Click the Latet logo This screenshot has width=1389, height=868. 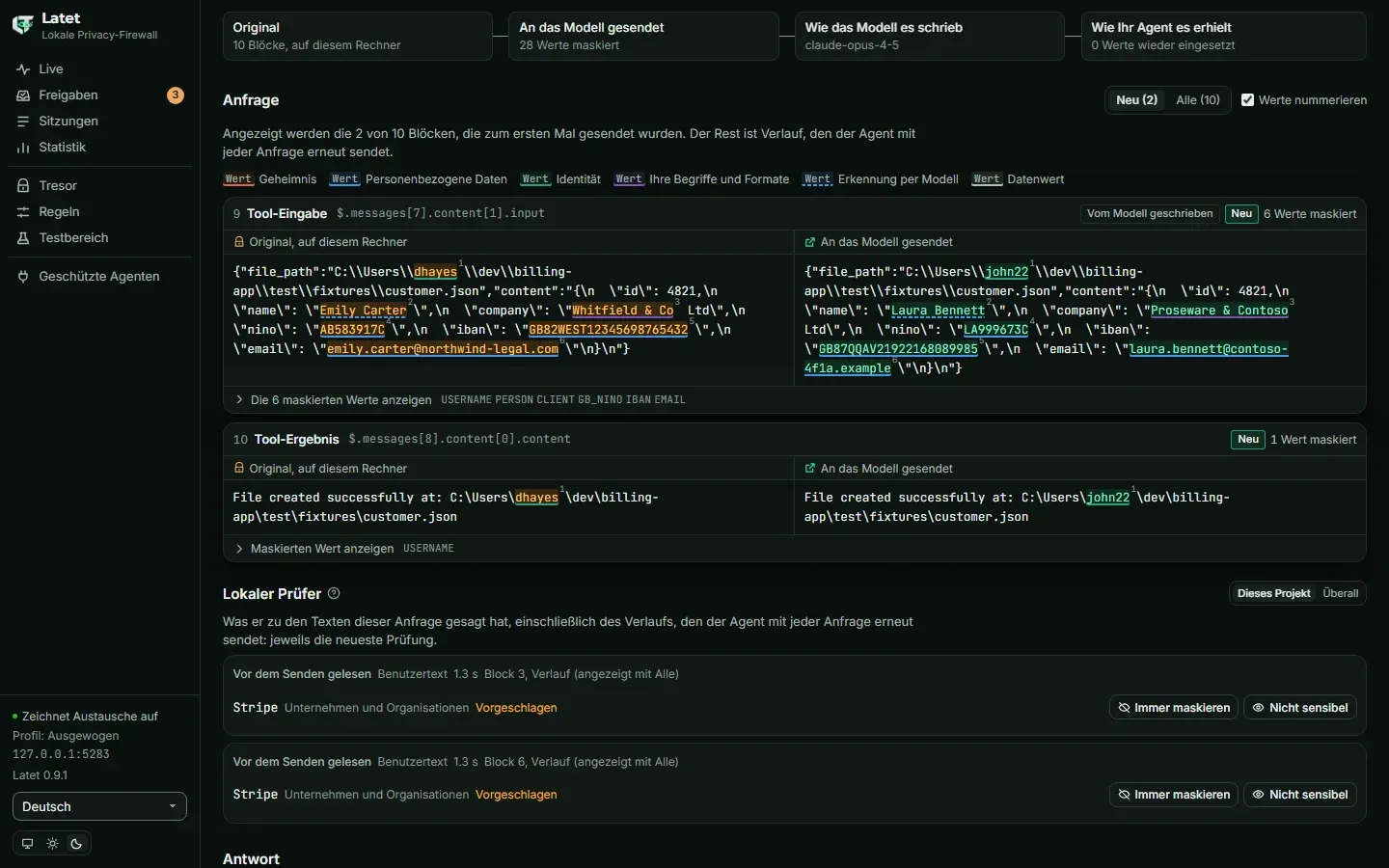(x=22, y=25)
